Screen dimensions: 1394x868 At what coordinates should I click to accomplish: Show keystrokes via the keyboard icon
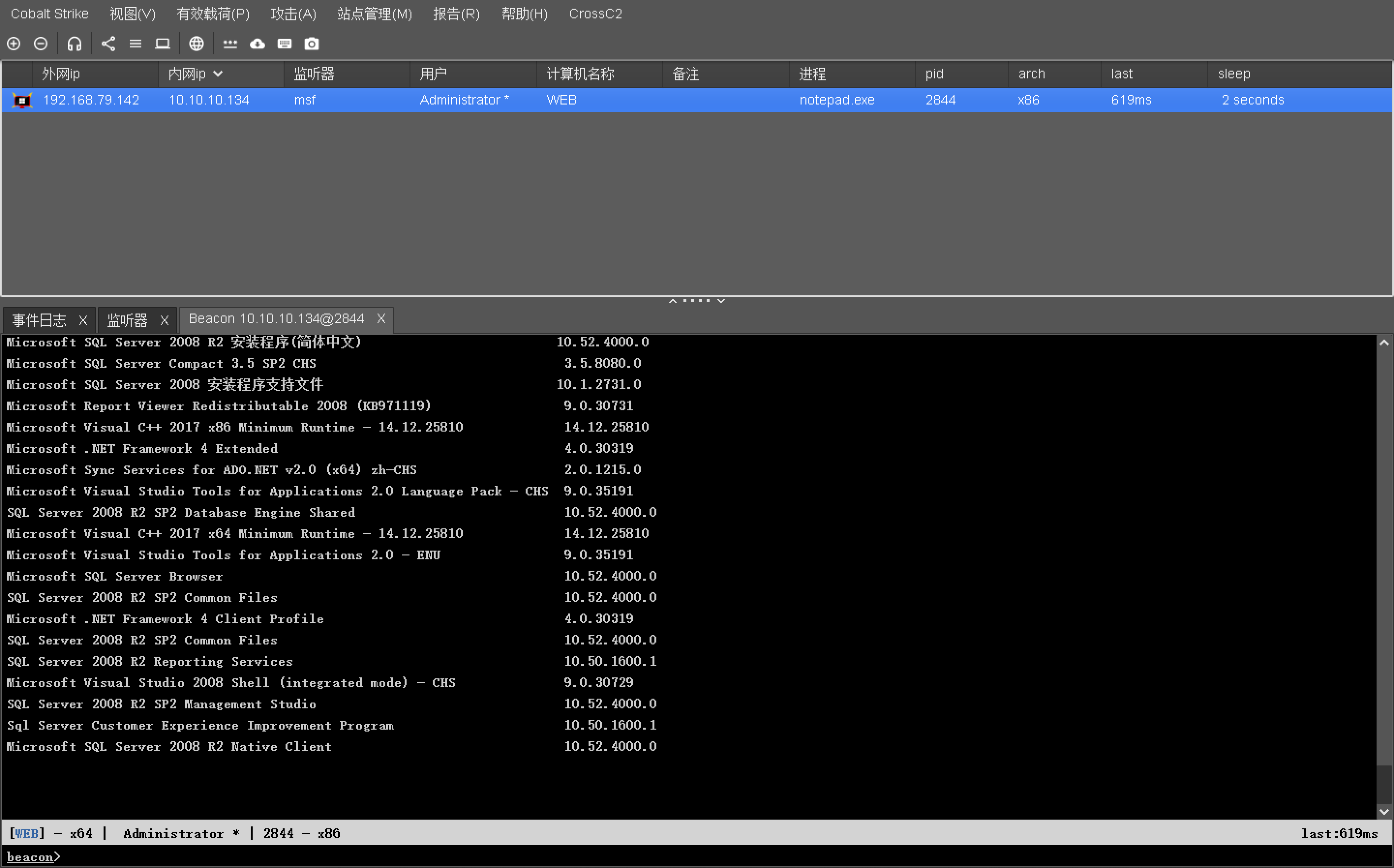click(285, 44)
